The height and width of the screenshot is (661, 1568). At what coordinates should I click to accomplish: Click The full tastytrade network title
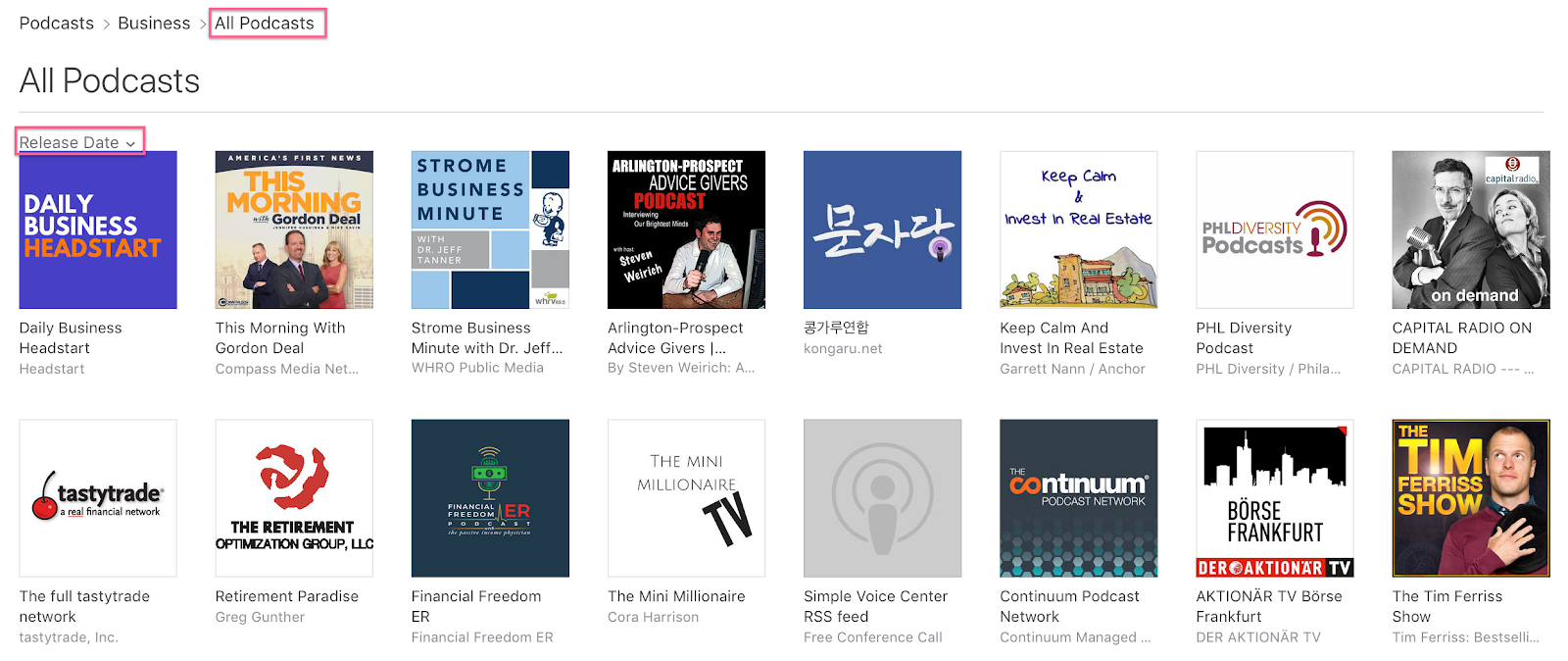(x=84, y=607)
